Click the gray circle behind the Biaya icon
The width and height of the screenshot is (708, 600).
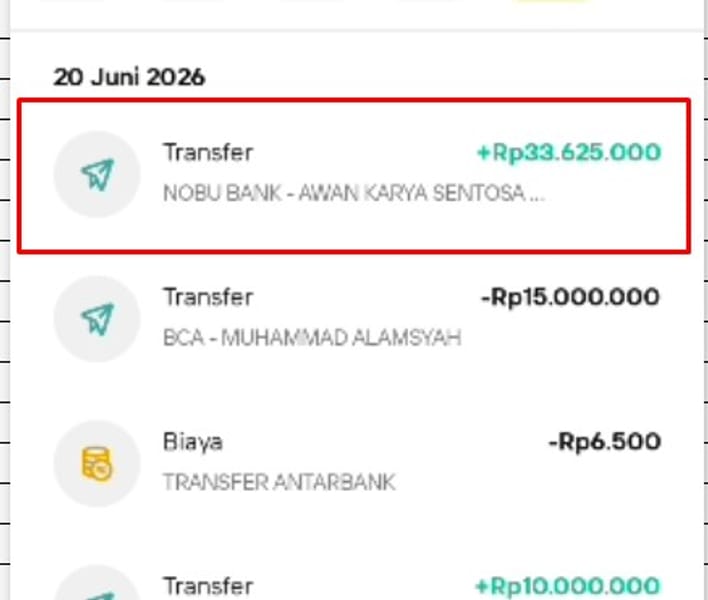97,464
